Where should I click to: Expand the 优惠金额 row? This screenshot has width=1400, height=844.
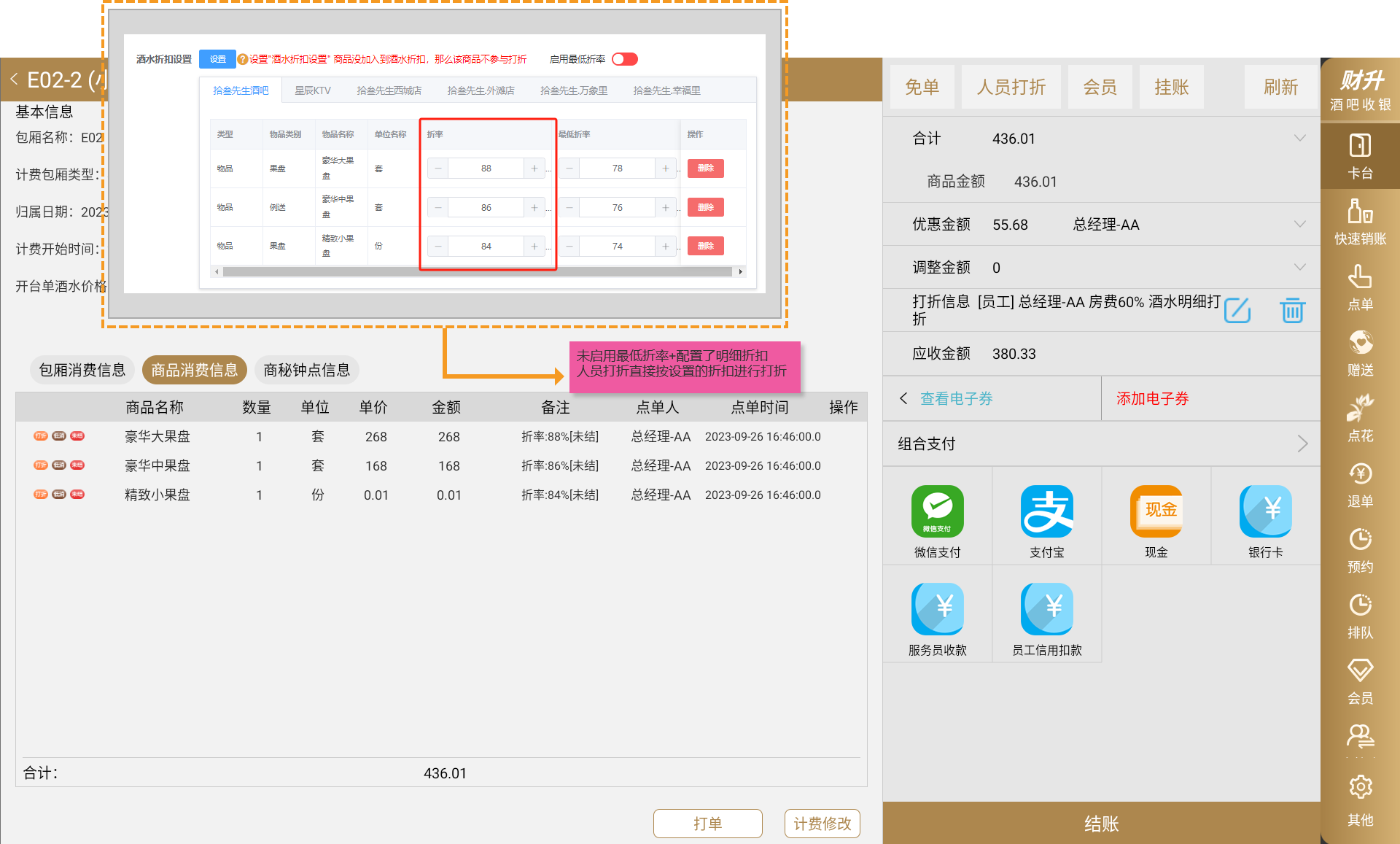pyautogui.click(x=1299, y=224)
